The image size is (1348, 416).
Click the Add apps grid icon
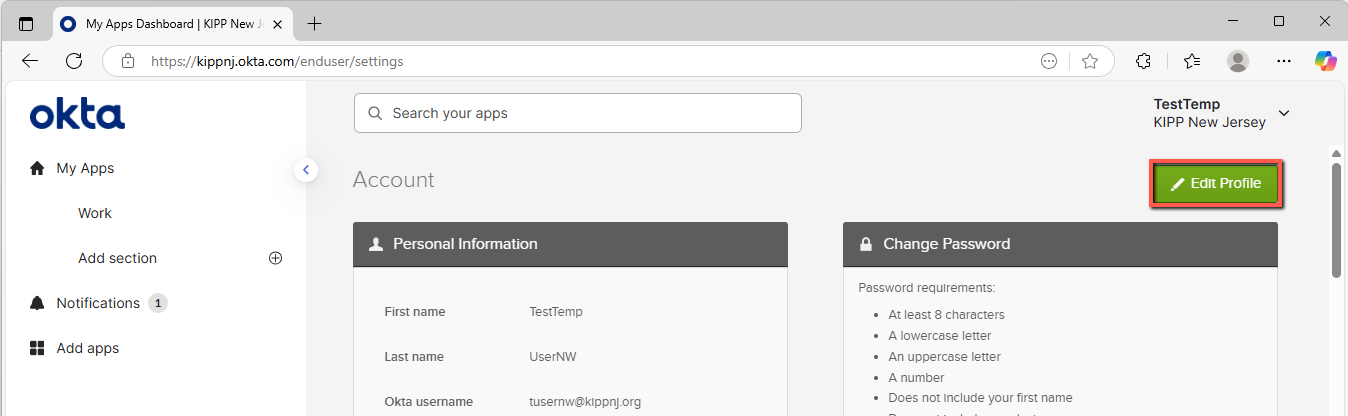pyautogui.click(x=38, y=348)
